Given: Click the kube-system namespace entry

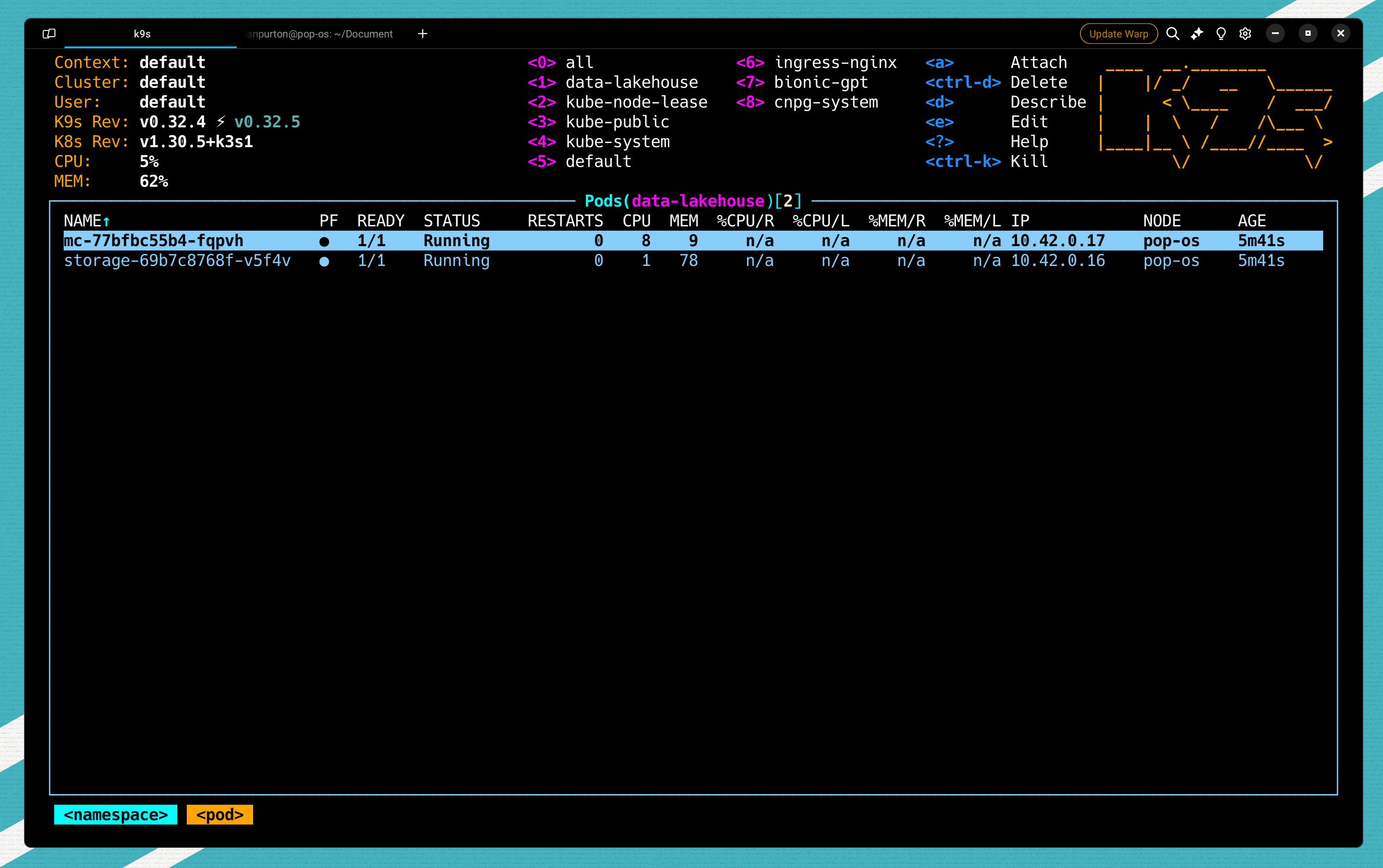Looking at the screenshot, I should [617, 142].
